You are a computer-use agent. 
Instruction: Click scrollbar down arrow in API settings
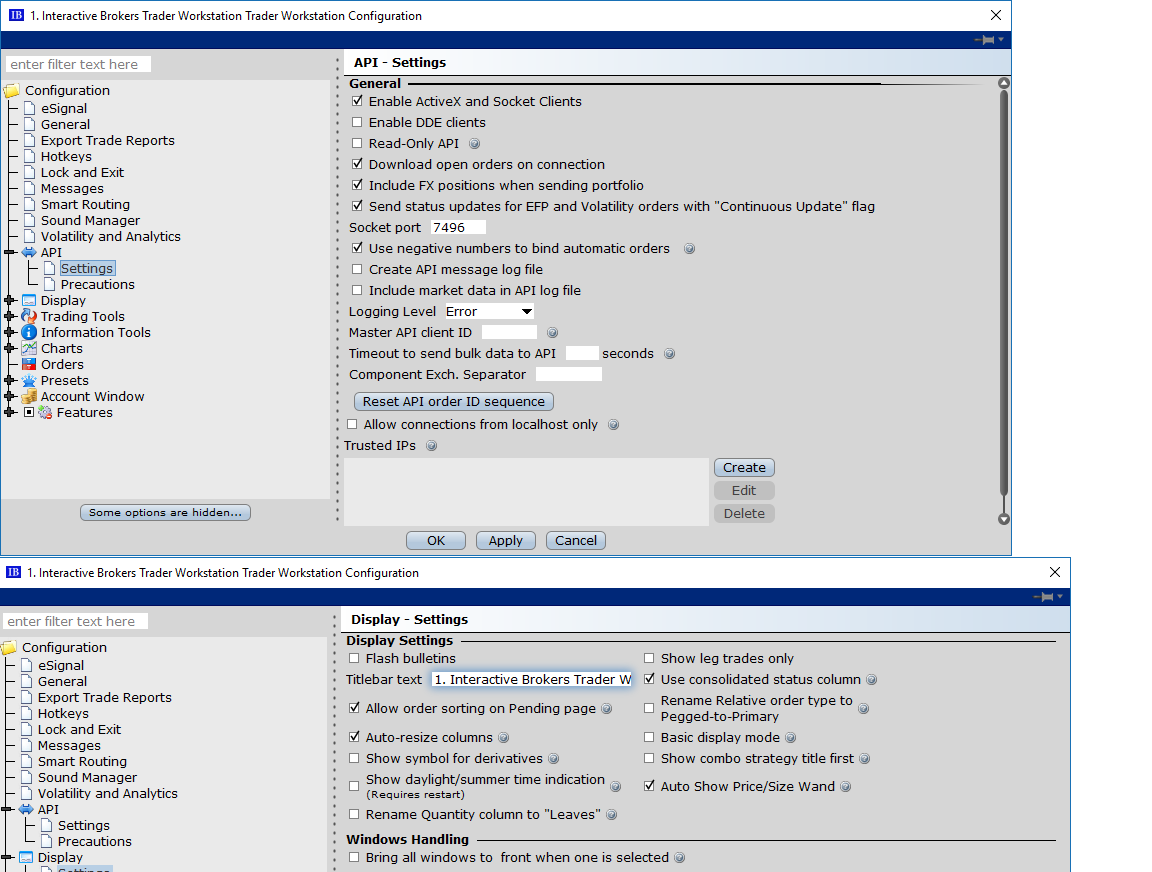pyautogui.click(x=1004, y=519)
